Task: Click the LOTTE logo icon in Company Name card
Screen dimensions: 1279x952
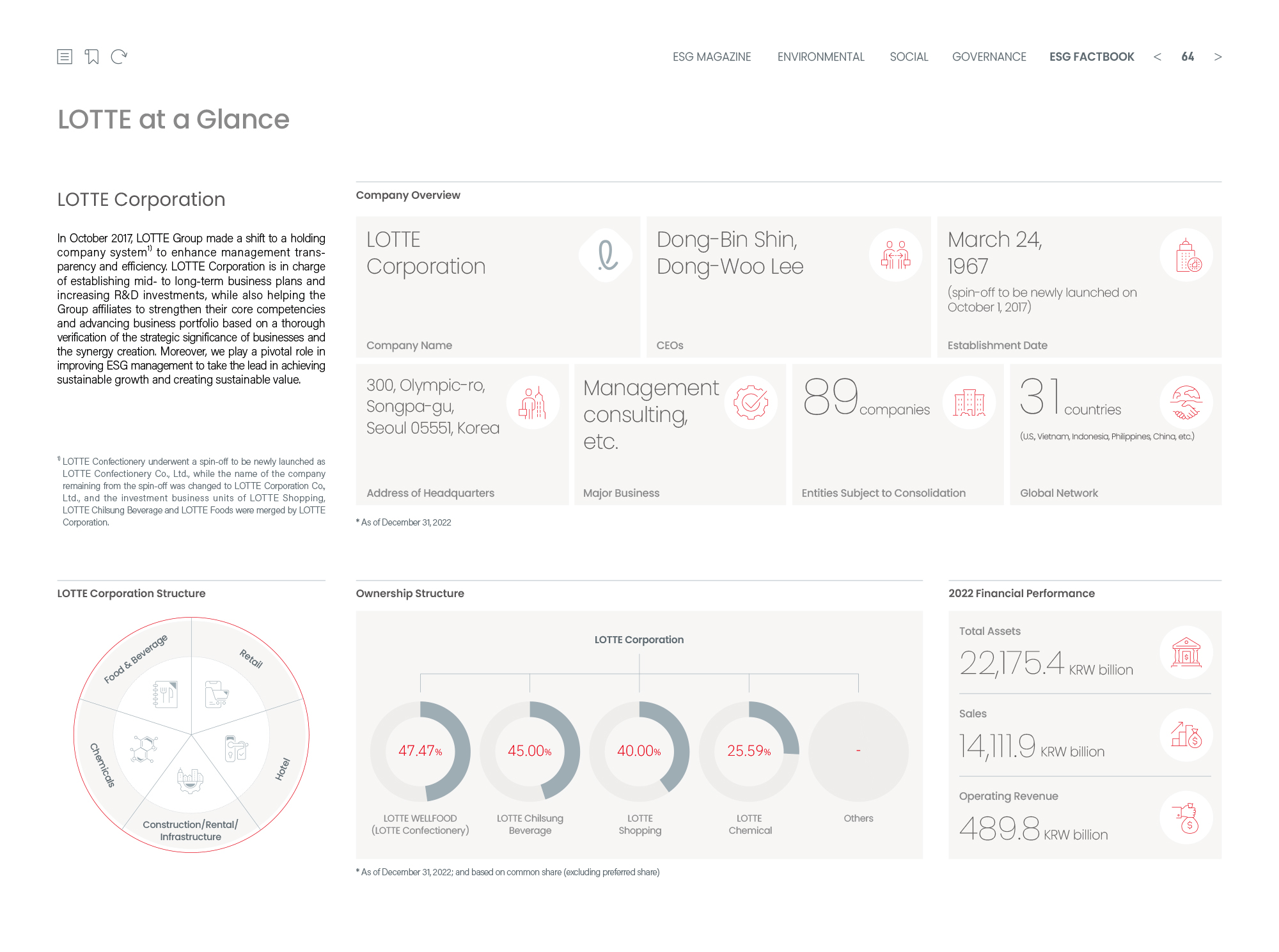Action: tap(606, 255)
